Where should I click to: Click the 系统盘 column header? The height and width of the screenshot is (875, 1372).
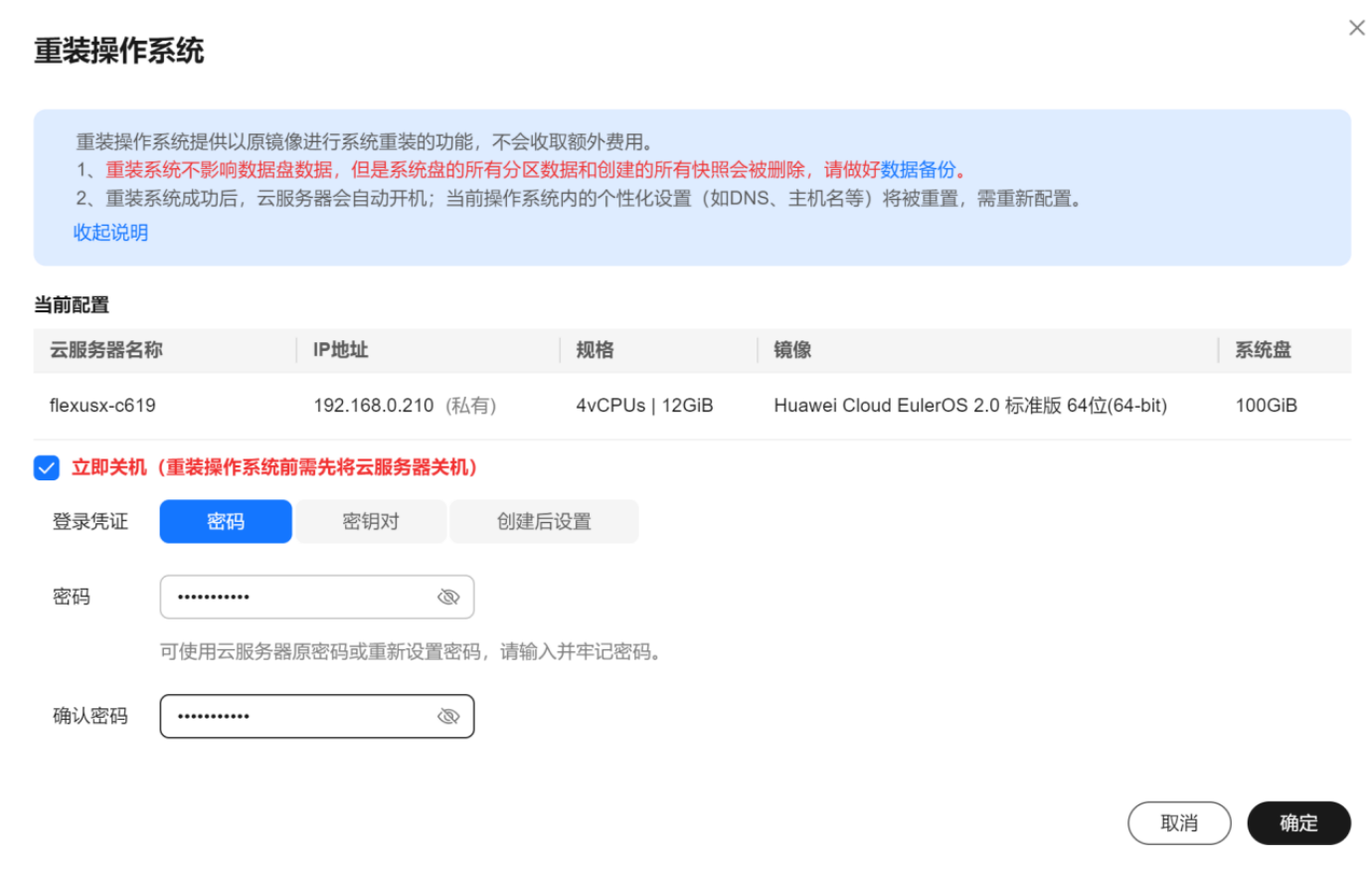1263,350
